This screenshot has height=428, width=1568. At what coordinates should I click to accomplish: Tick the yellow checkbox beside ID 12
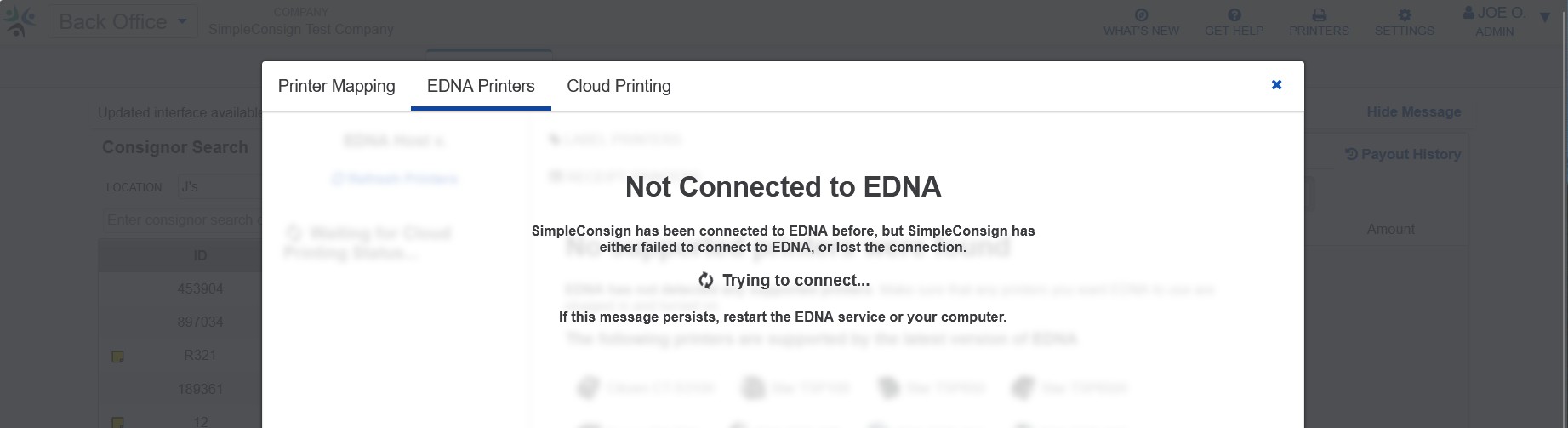point(118,422)
